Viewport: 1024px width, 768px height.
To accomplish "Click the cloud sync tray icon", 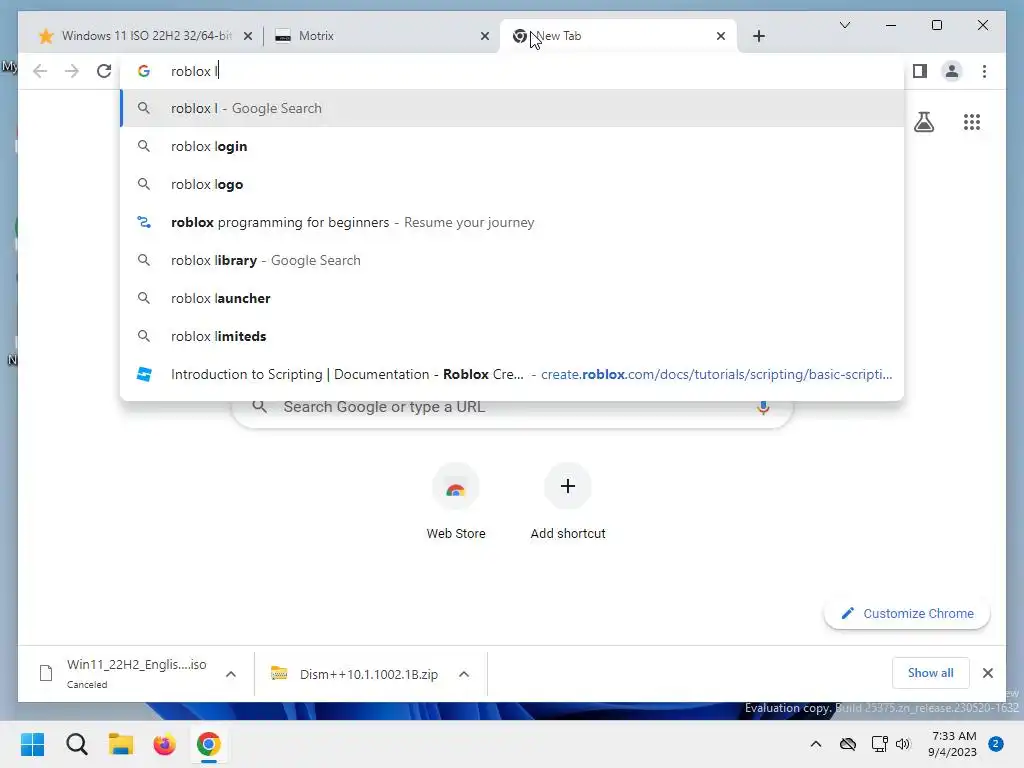I will (x=848, y=744).
